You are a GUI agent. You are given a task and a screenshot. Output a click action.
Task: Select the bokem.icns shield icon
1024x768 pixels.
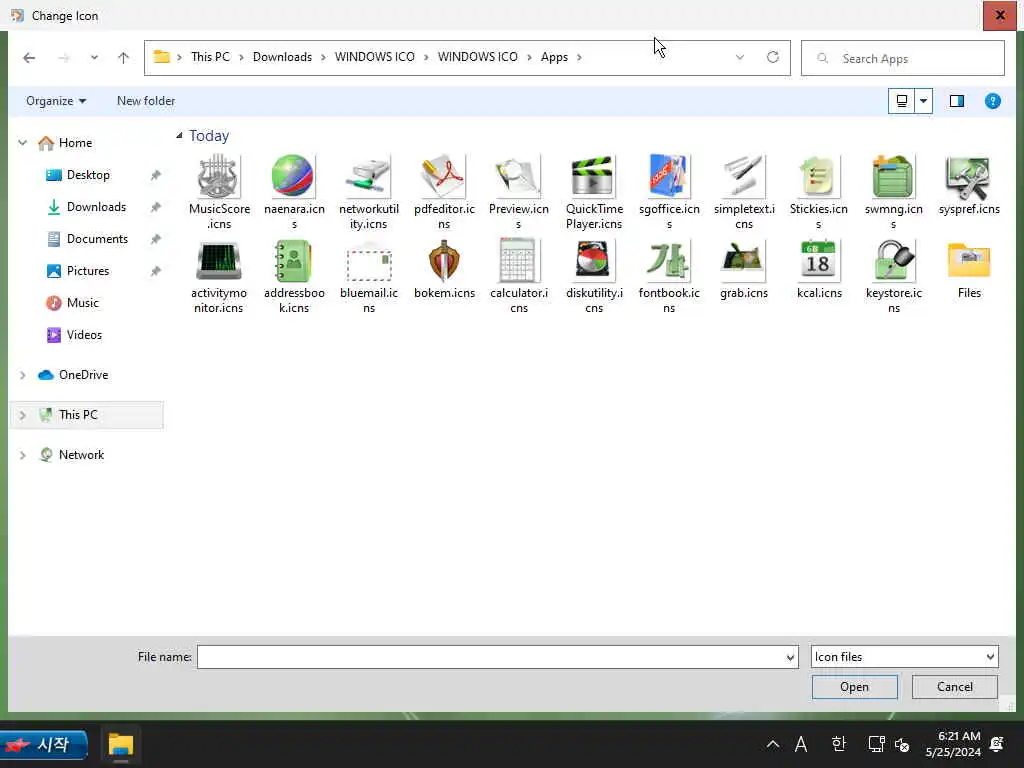pyautogui.click(x=443, y=261)
